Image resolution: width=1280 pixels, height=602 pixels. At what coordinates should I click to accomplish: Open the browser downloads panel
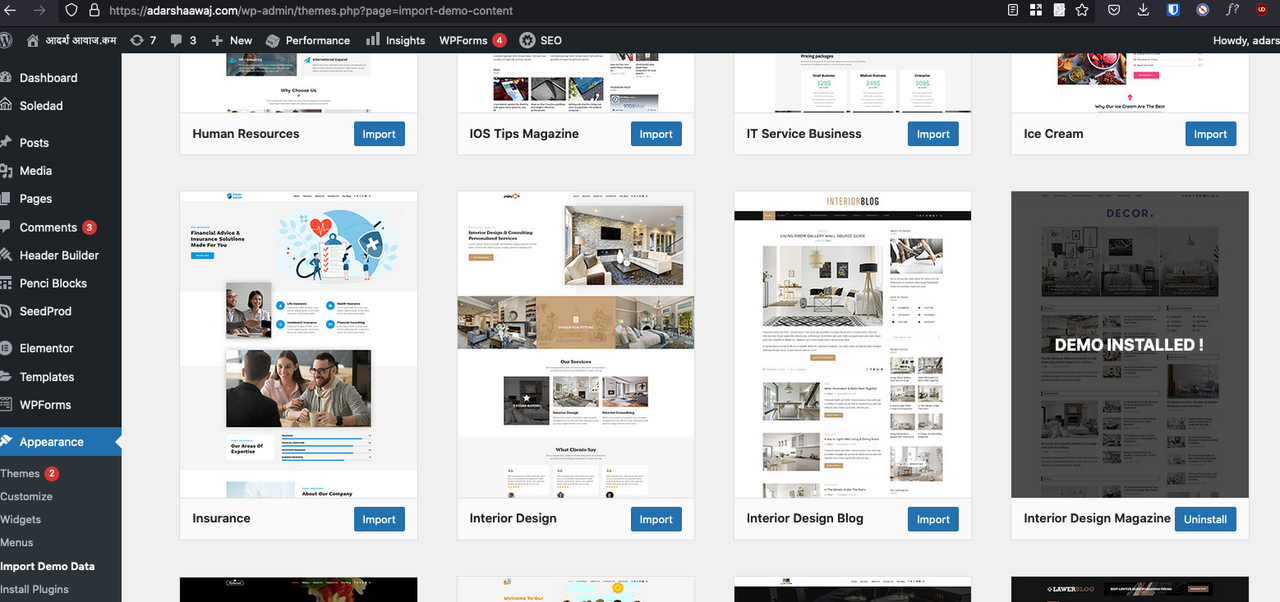tap(1143, 10)
